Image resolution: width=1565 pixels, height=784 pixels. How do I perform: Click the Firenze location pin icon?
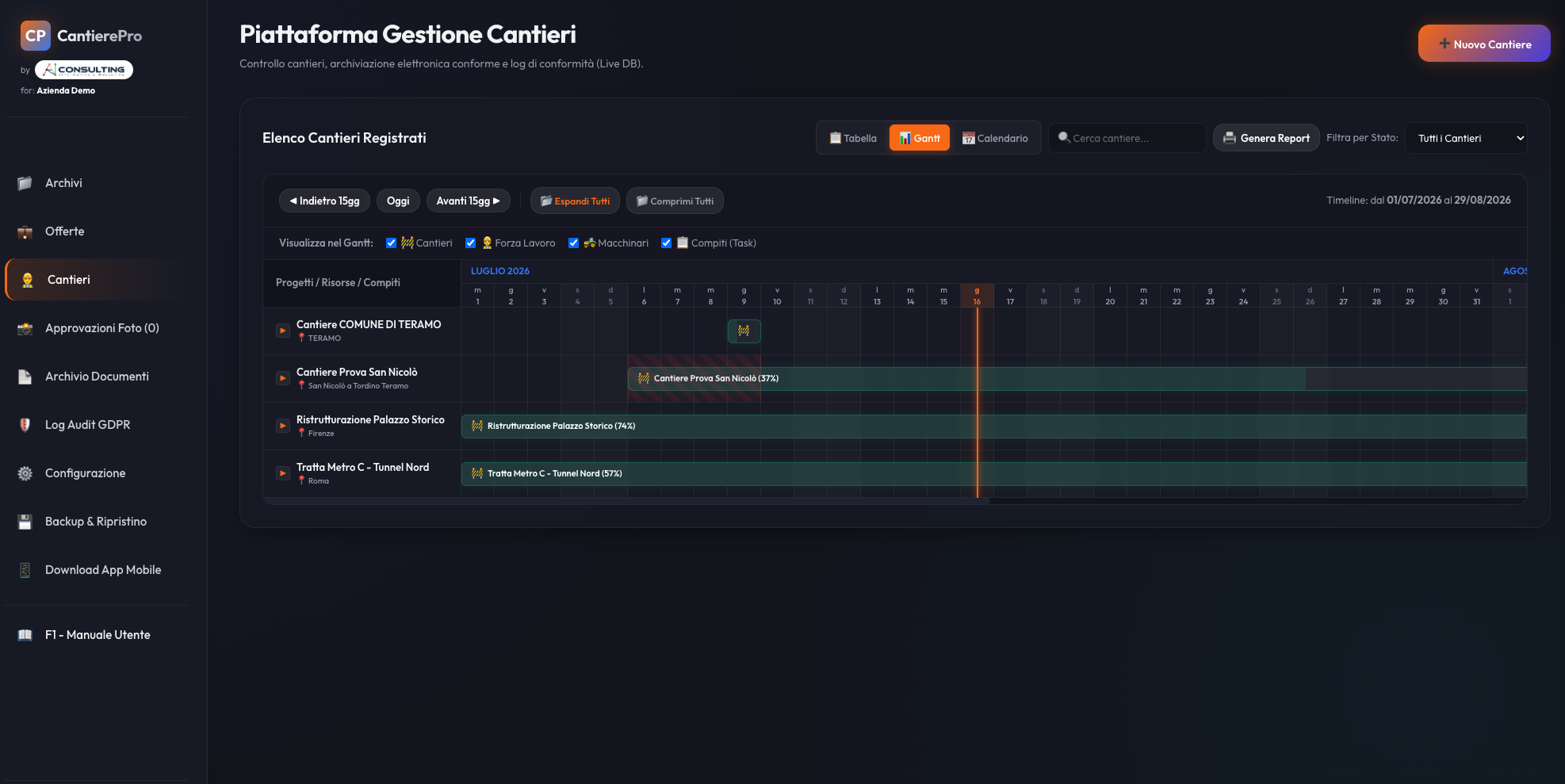pos(301,433)
